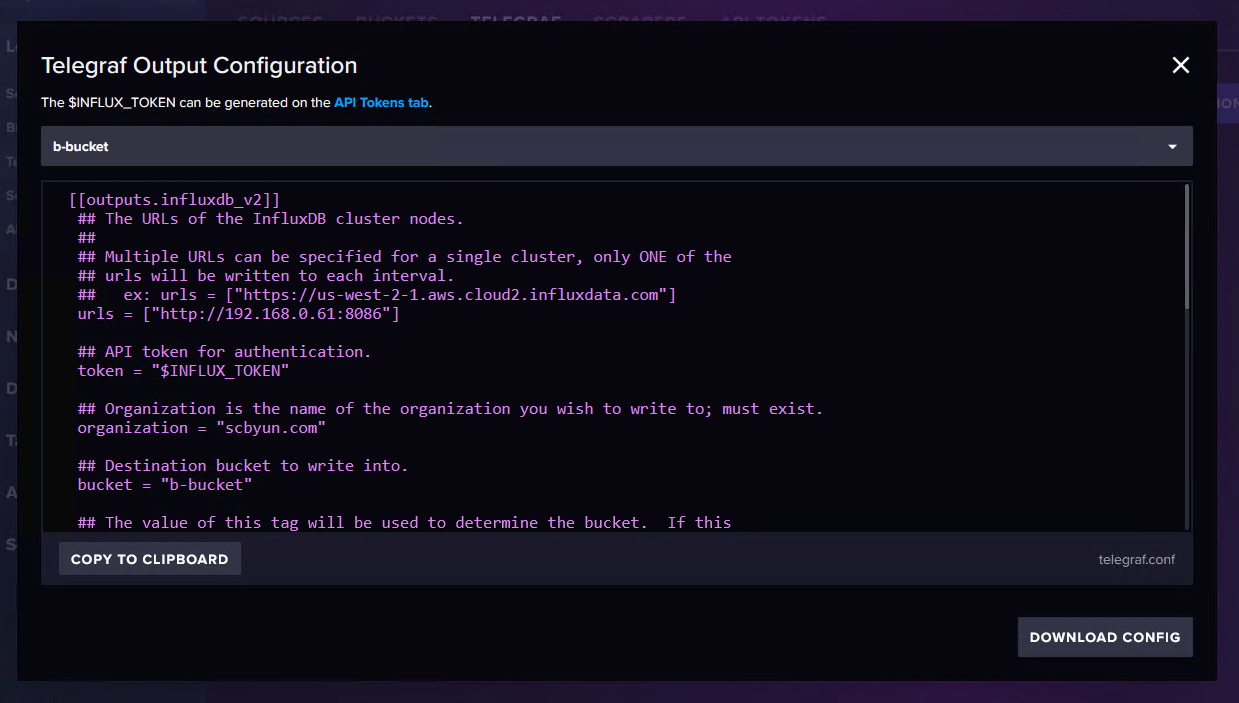Click the dropdown caret arrow for the bucket
This screenshot has height=703, width=1239.
1172,146
